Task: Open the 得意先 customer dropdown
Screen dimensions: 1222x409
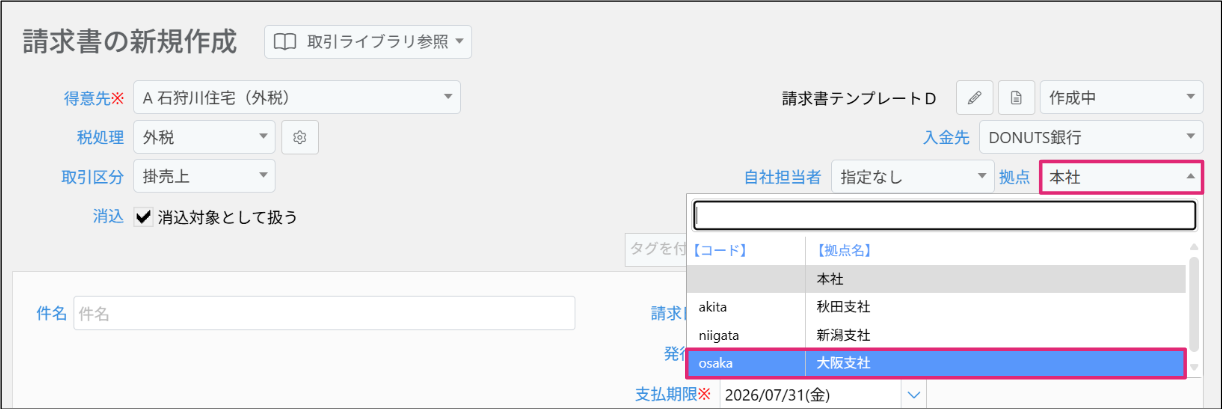Action: (x=297, y=98)
